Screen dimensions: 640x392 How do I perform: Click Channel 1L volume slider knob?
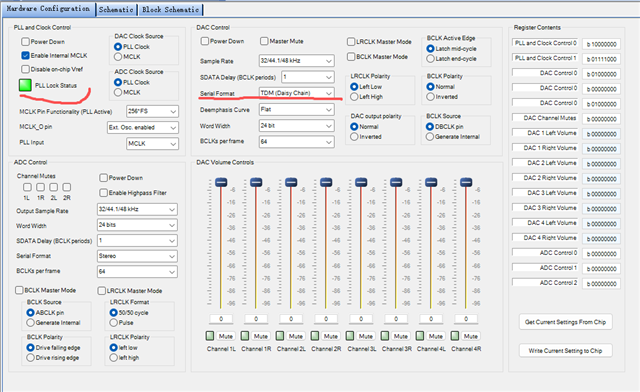tap(221, 182)
